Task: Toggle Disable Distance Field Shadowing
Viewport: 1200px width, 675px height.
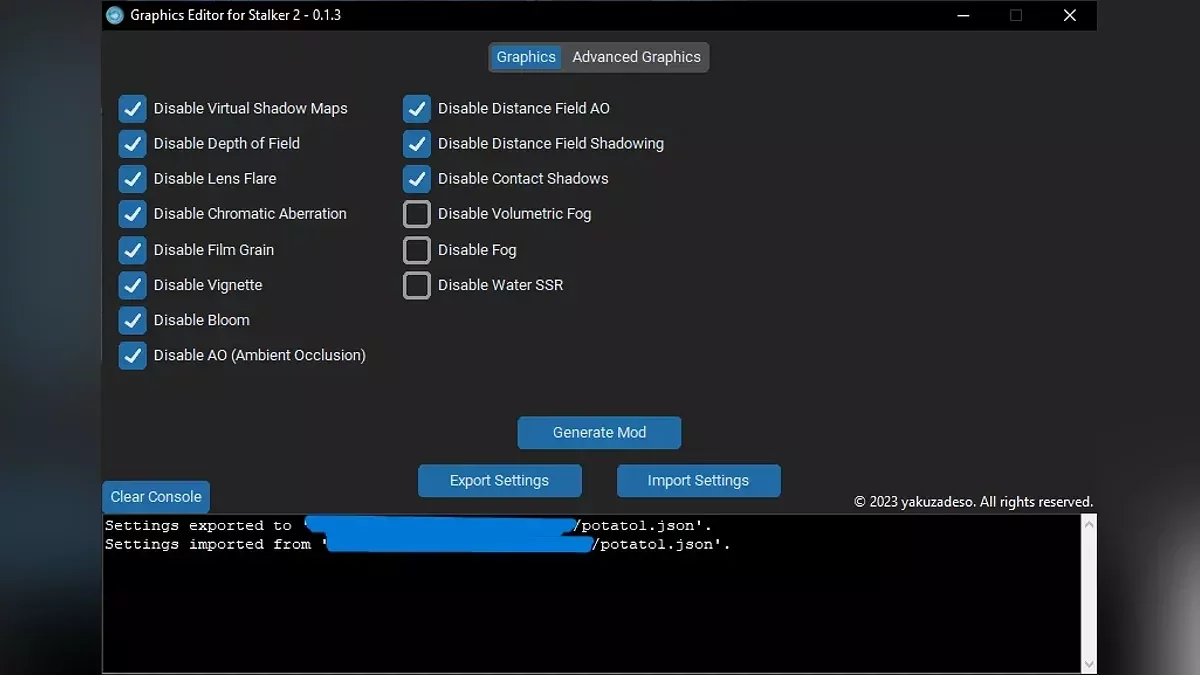Action: 417,143
